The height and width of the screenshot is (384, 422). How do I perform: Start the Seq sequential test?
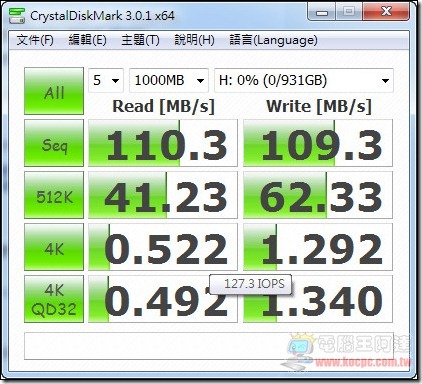click(x=54, y=143)
